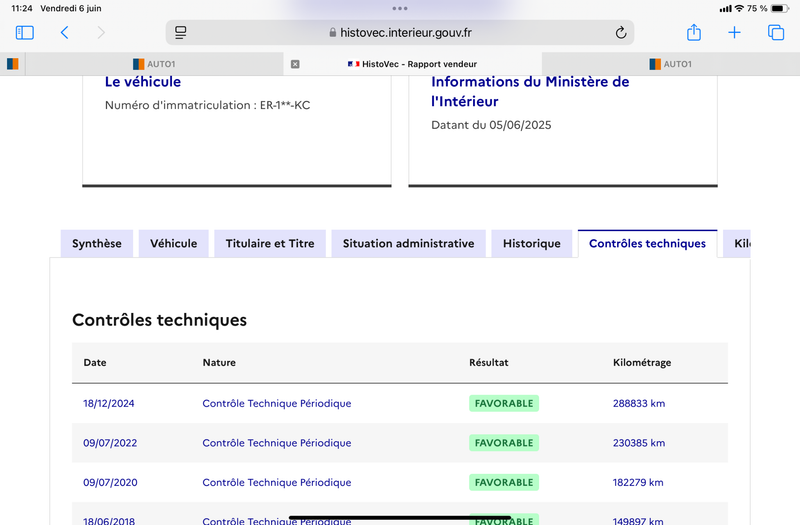Viewport: 800px width, 525px height.
Task: Click the Datant du 05/06/2025 text
Action: (x=491, y=125)
